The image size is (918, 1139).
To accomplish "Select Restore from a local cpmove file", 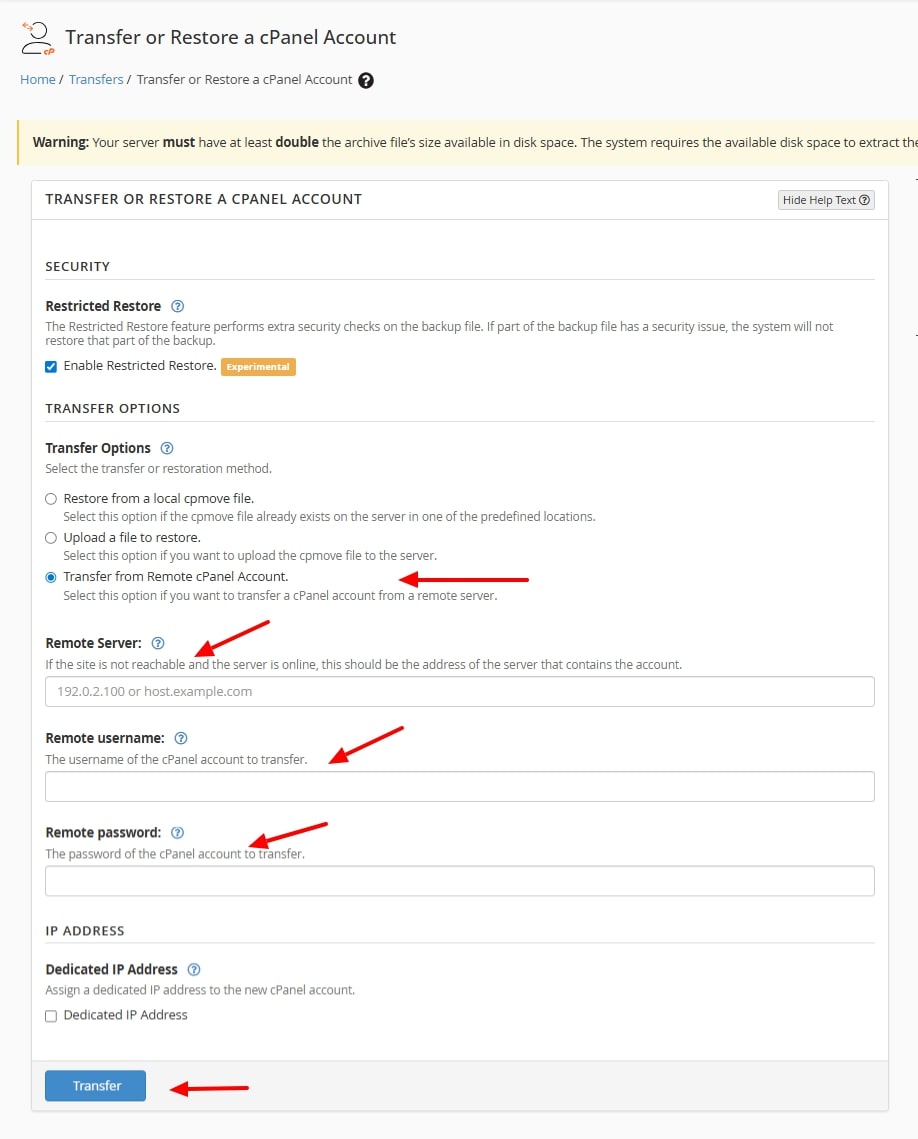I will (51, 499).
